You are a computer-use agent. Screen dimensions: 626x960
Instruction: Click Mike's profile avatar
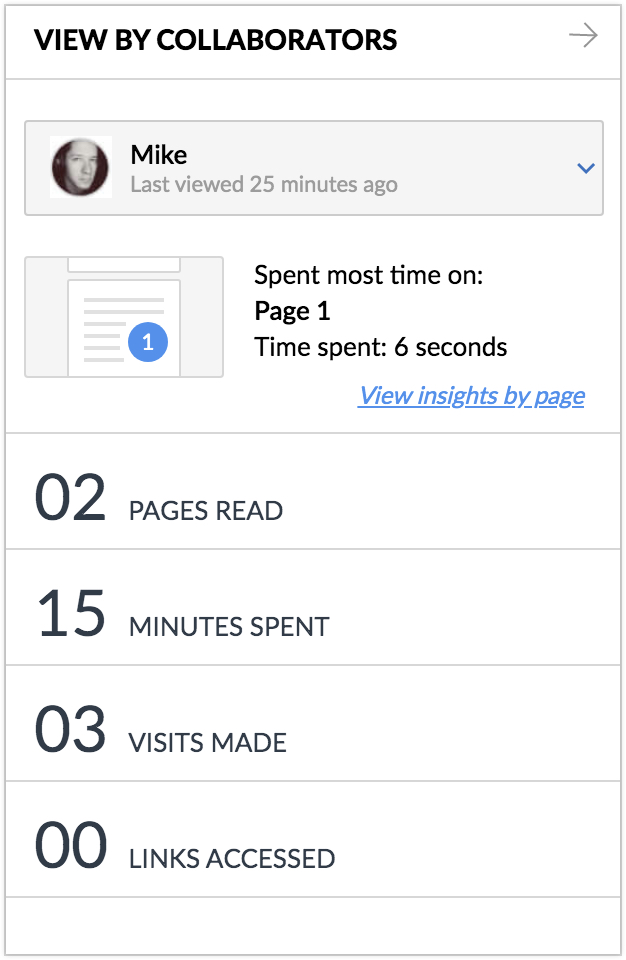click(x=81, y=167)
